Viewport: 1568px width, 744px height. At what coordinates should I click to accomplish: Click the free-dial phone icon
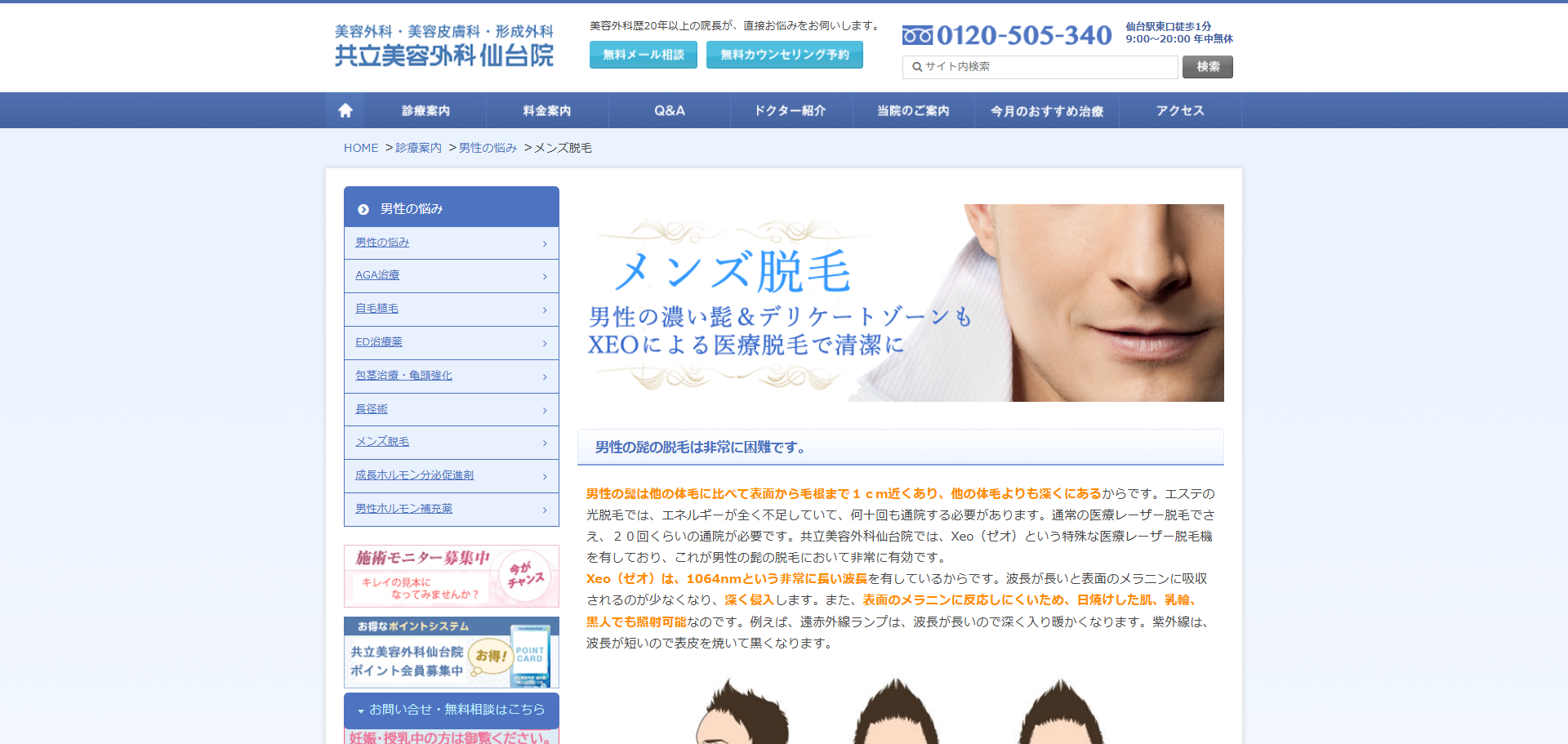[917, 35]
